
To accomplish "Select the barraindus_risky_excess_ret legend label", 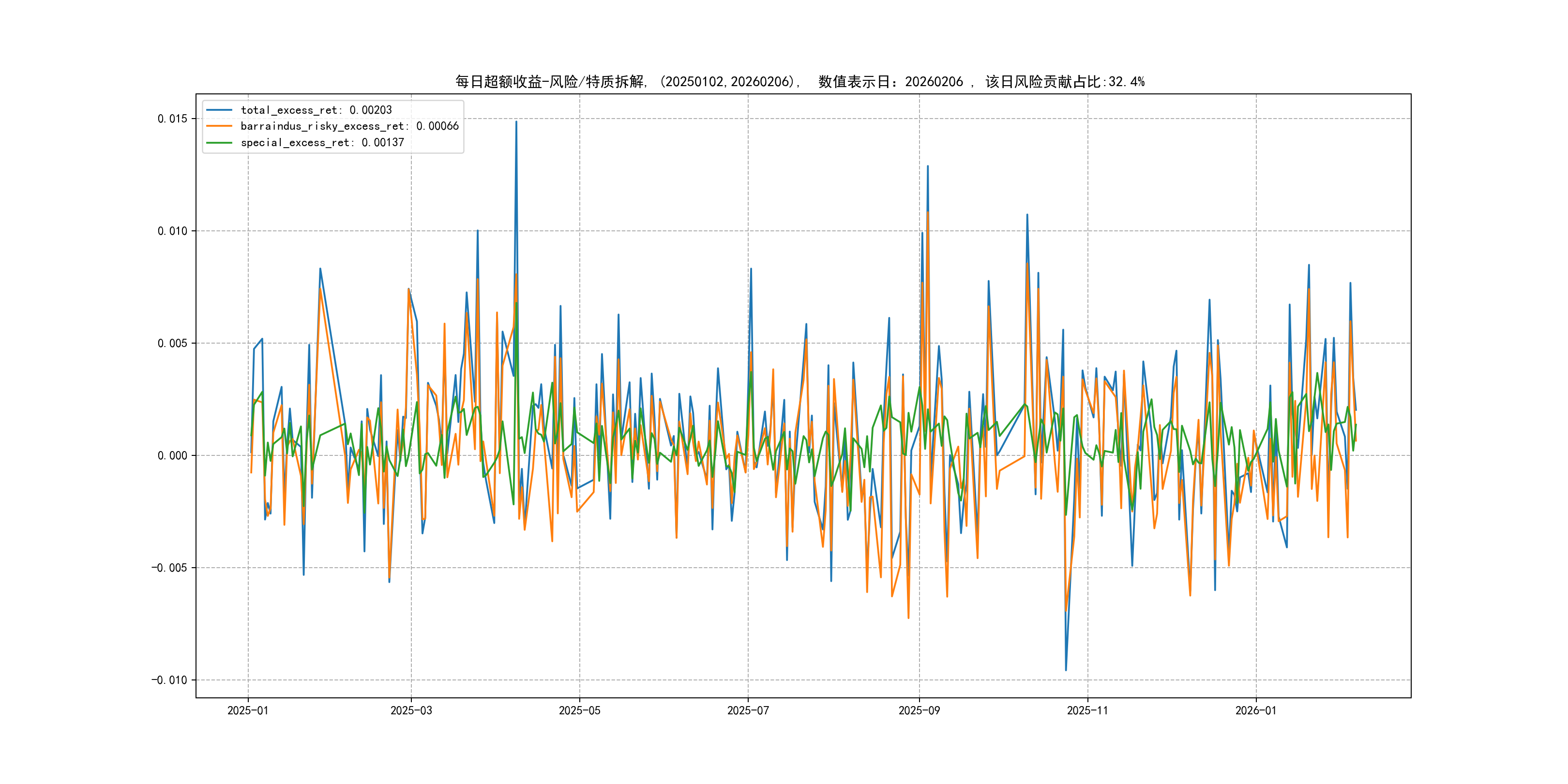I will pos(349,126).
